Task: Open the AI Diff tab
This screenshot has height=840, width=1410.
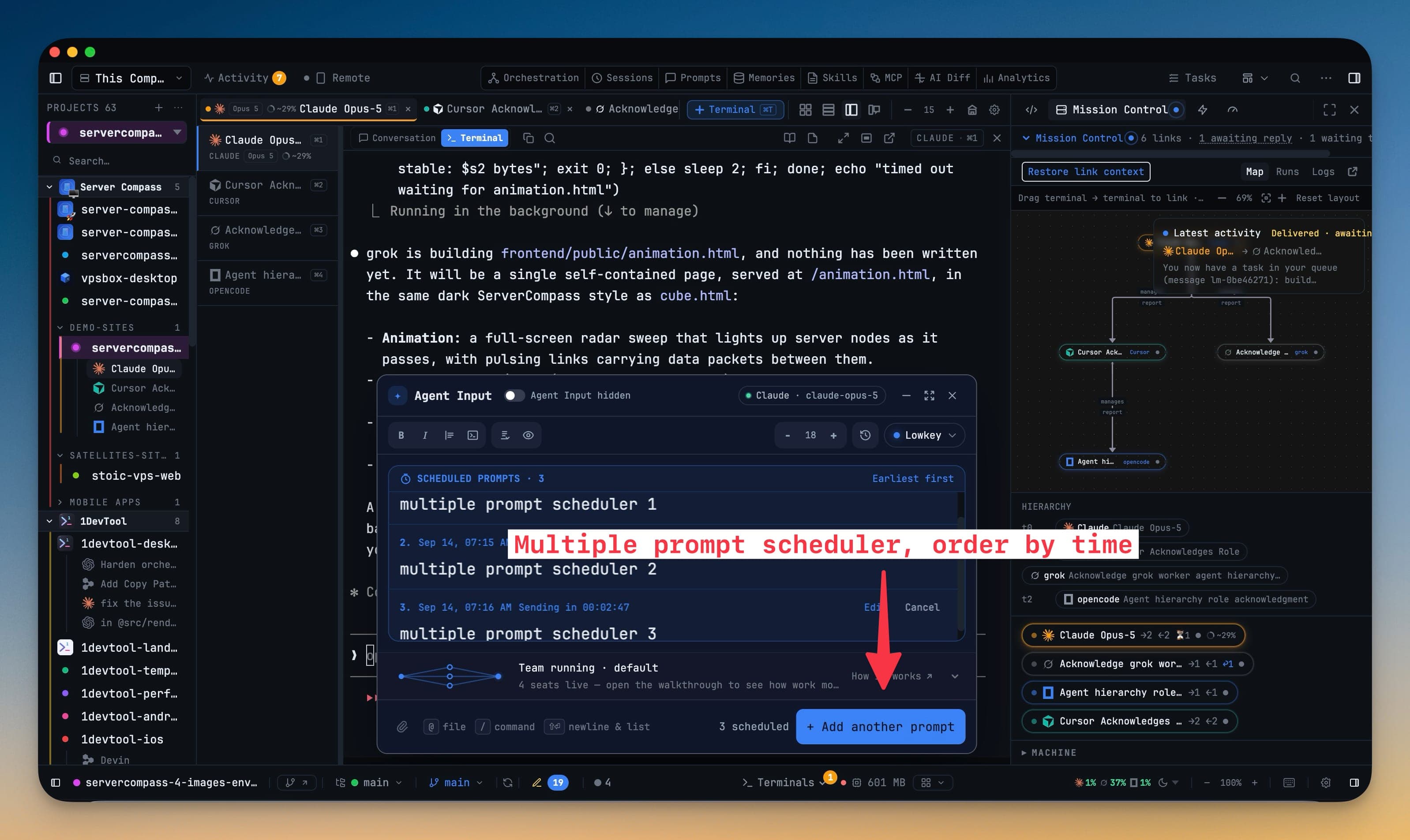Action: click(942, 78)
